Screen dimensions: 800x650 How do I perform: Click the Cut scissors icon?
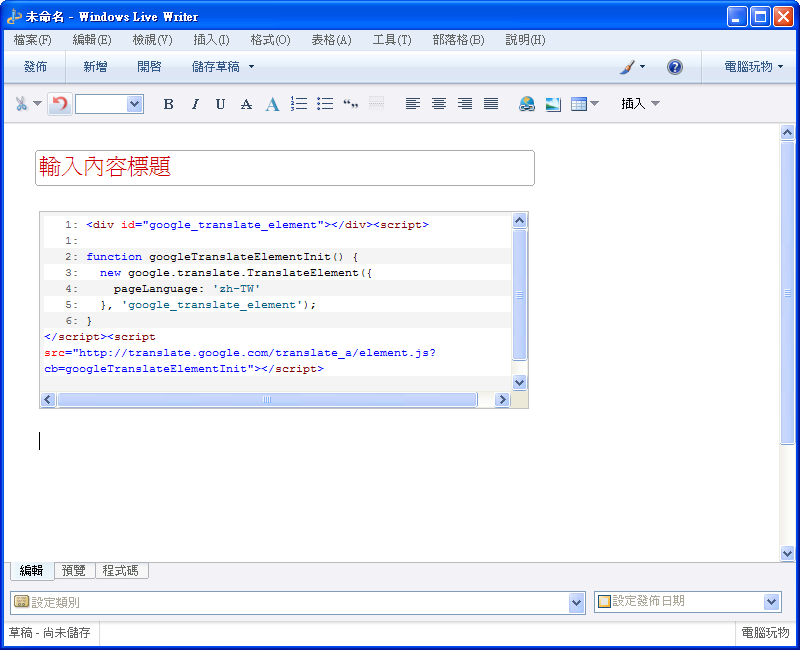tap(21, 104)
